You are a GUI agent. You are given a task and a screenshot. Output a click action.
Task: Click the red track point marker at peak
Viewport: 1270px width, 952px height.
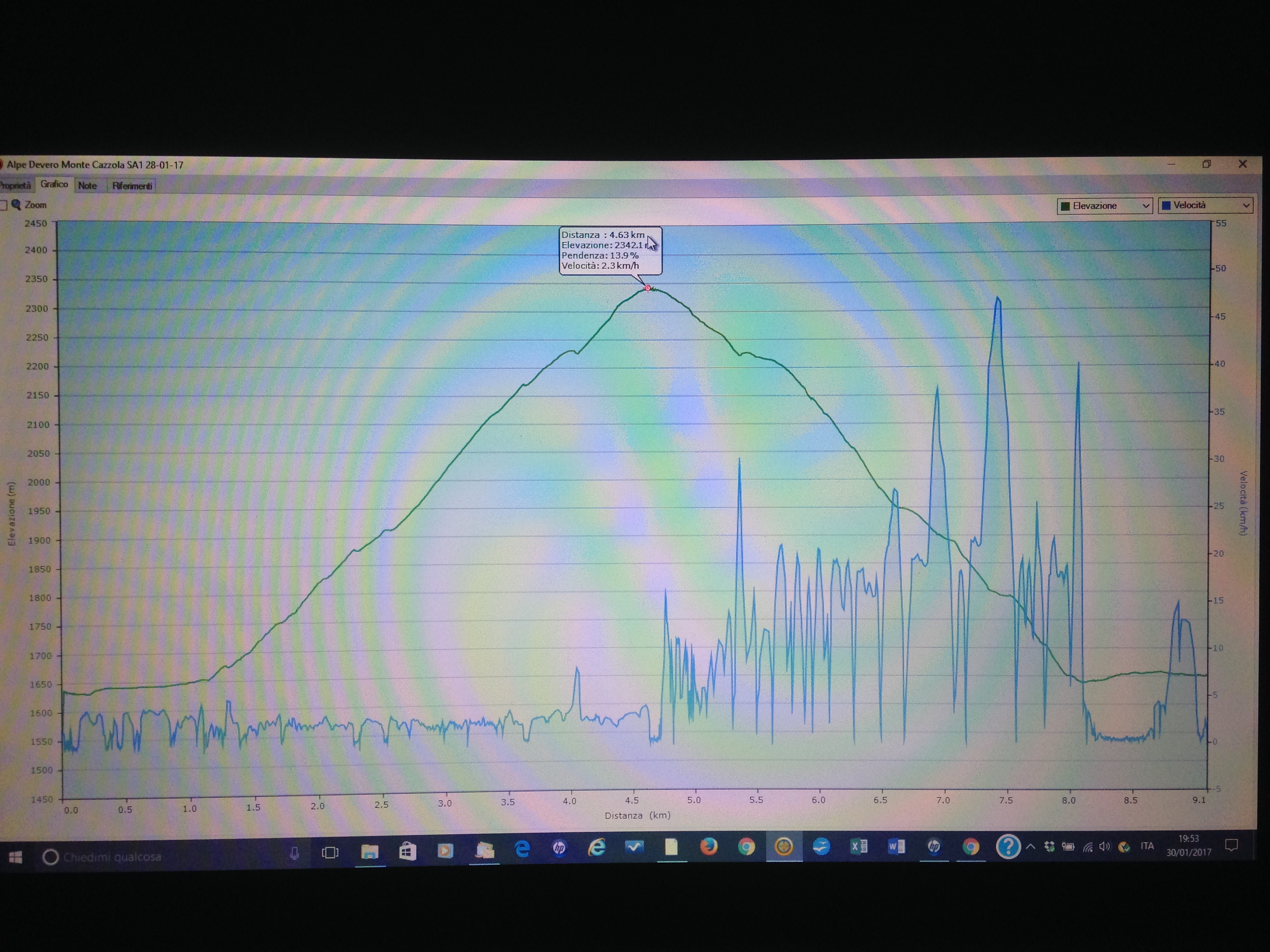click(647, 288)
